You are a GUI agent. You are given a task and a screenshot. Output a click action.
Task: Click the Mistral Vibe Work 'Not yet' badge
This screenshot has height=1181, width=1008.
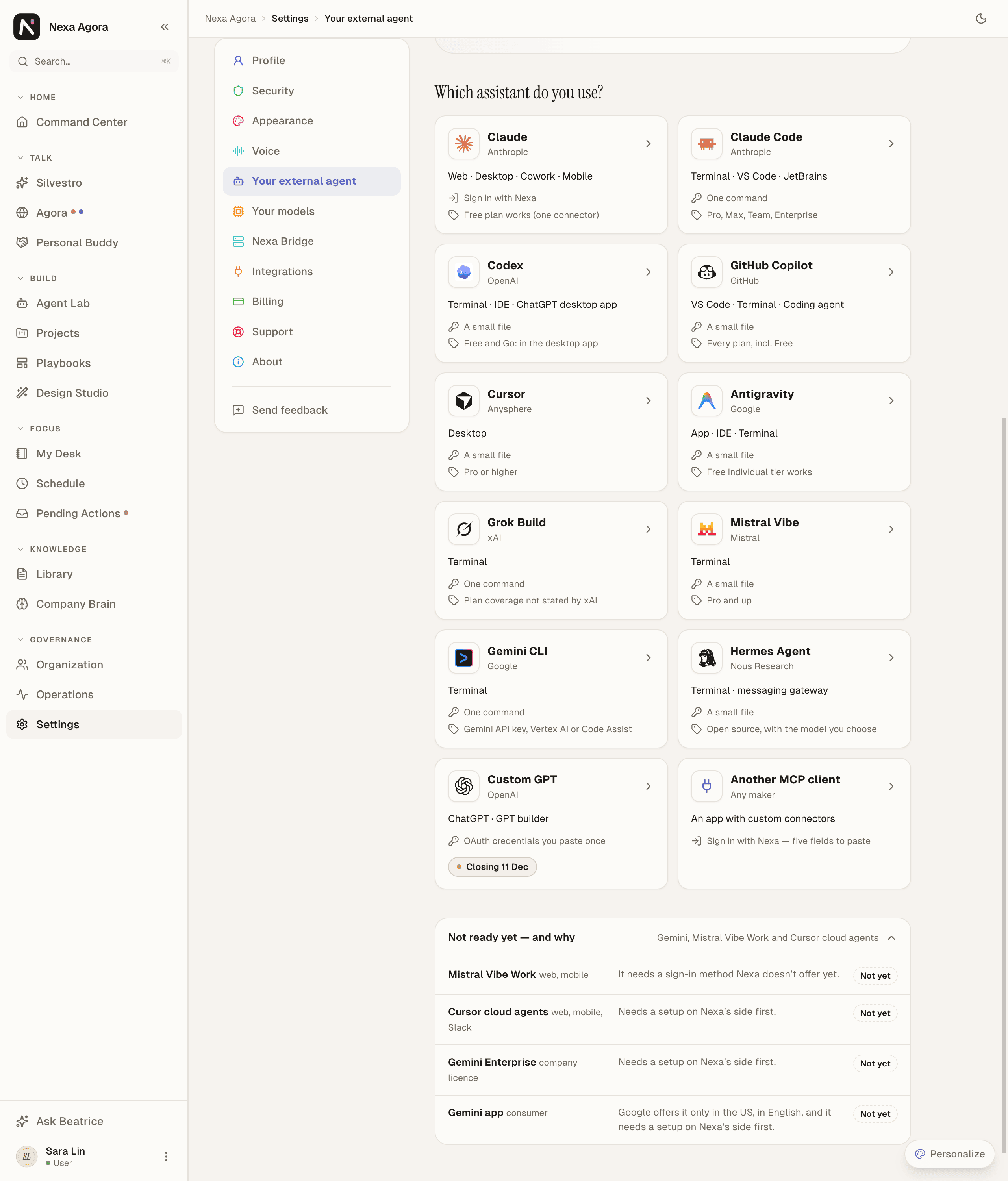coord(875,976)
